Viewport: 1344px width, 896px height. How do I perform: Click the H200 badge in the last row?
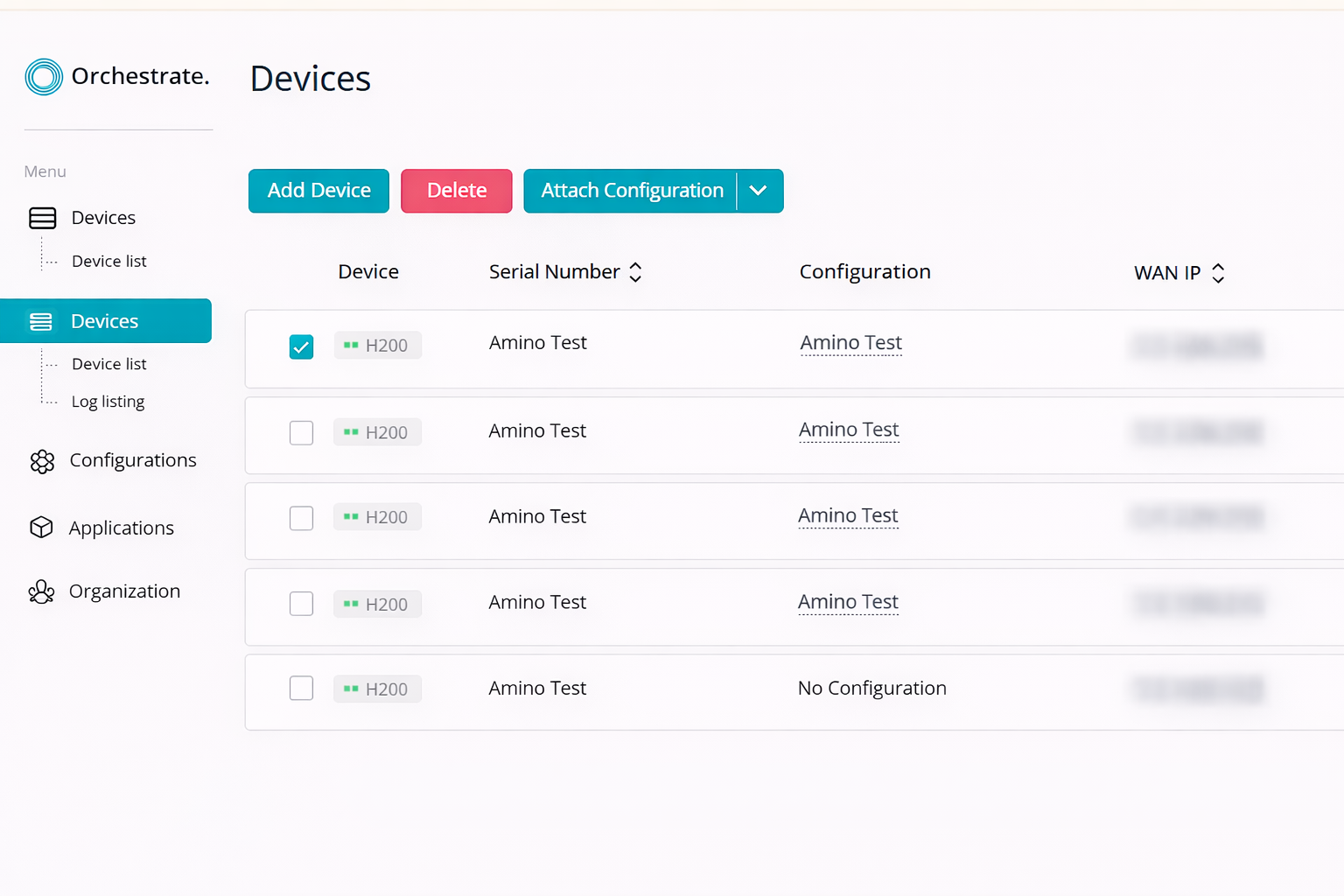click(x=377, y=689)
